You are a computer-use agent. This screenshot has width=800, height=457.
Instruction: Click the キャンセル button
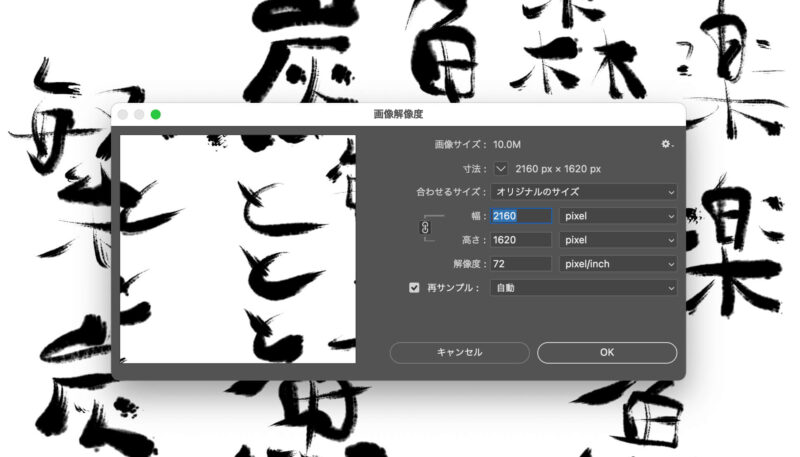[460, 352]
